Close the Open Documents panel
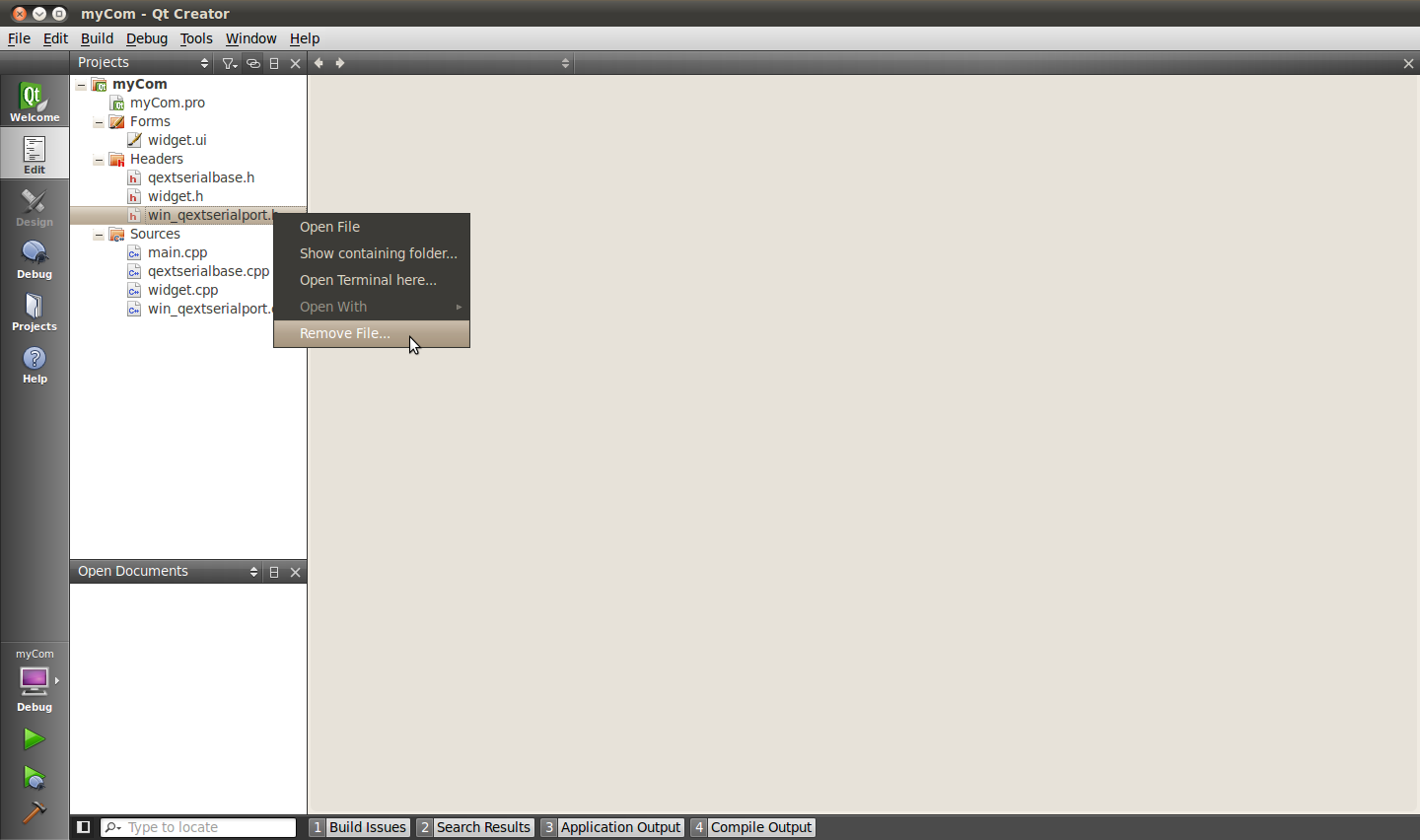This screenshot has height=840, width=1420. [x=295, y=572]
